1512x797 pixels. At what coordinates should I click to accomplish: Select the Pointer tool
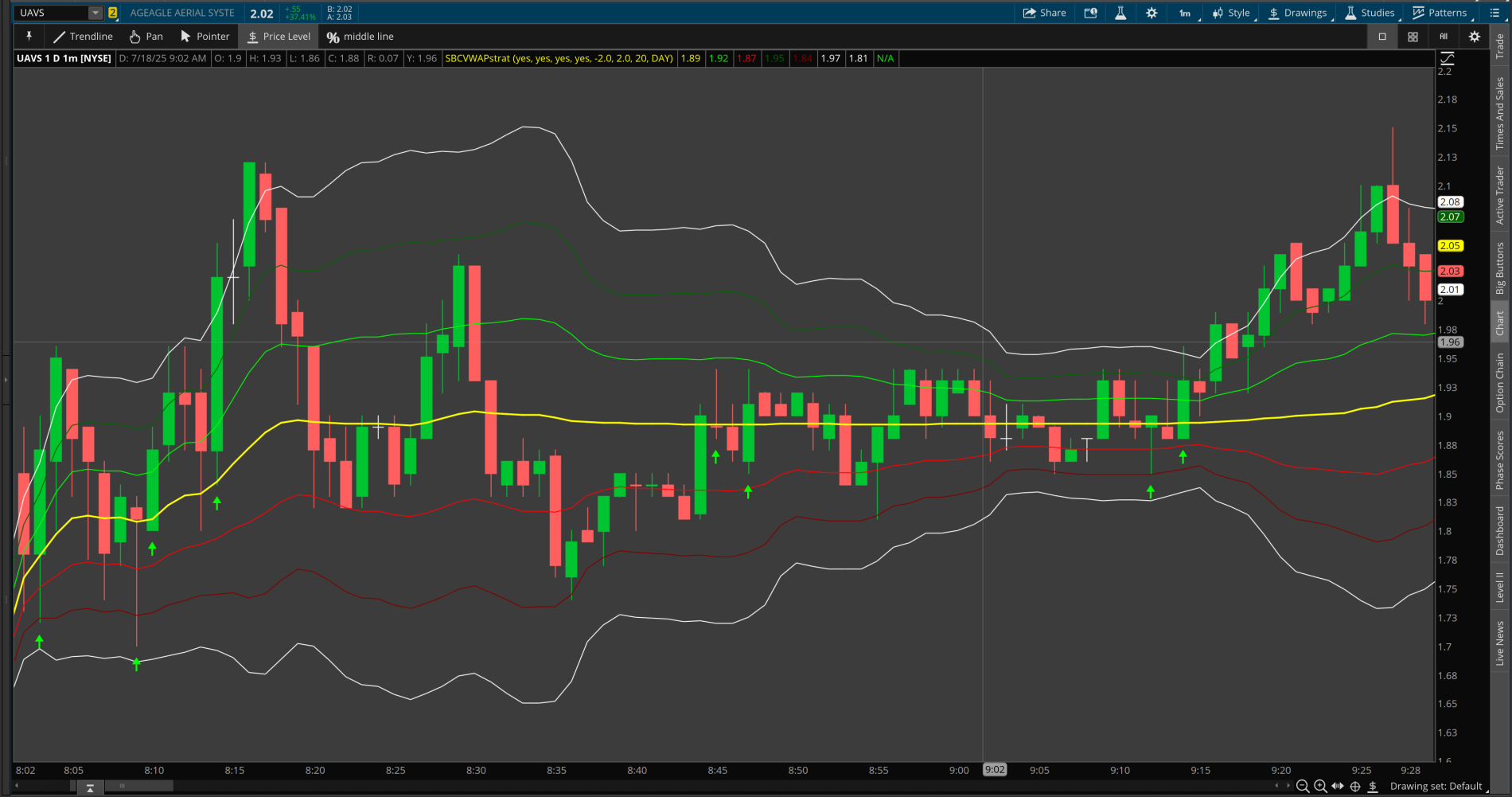[x=205, y=36]
